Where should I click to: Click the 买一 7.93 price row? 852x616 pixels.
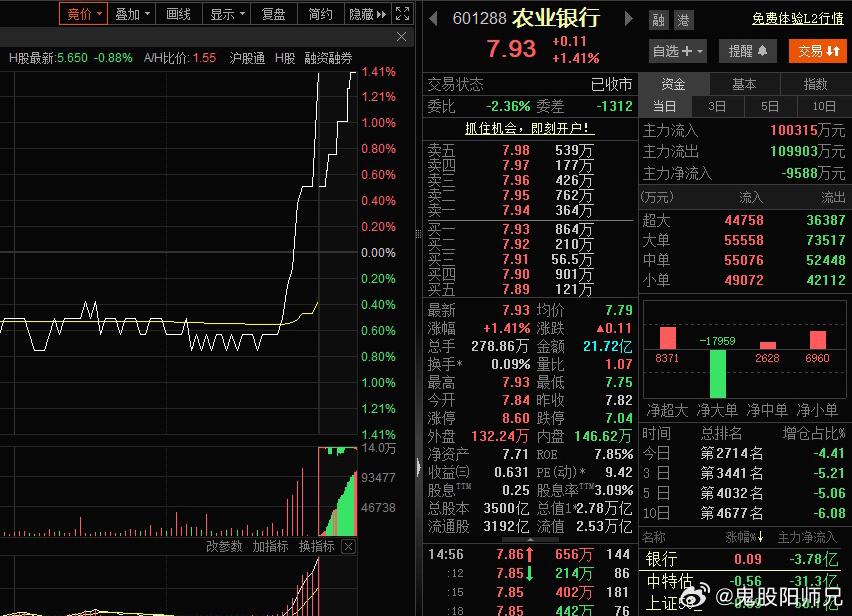(530, 229)
